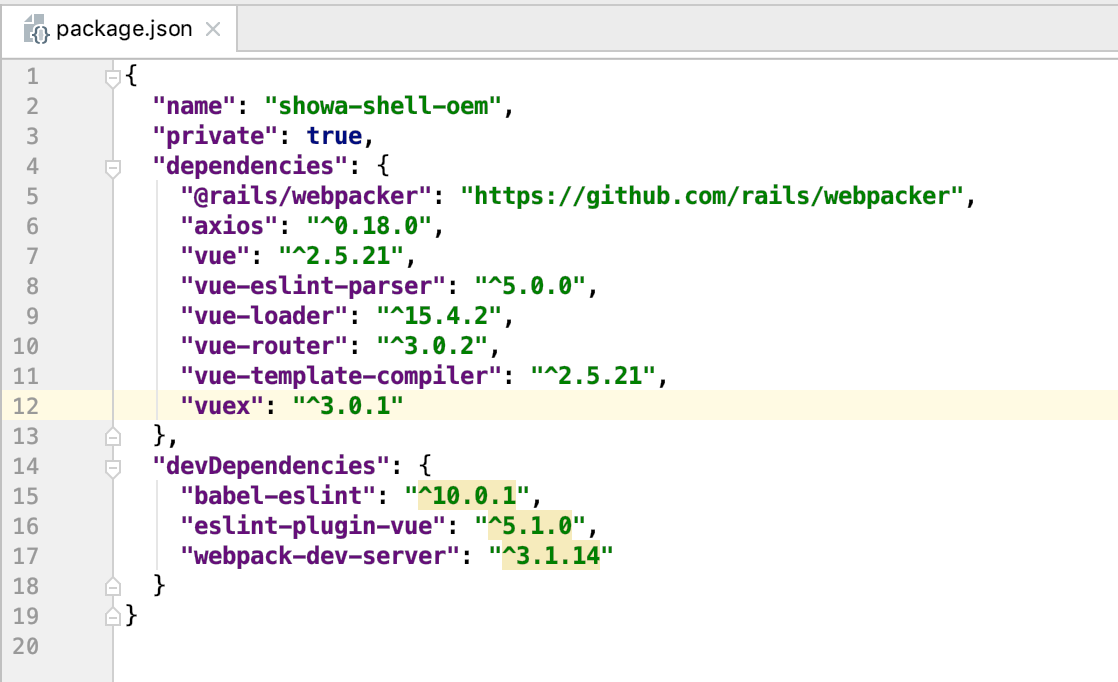Click line number 5 in gutter

32,197
